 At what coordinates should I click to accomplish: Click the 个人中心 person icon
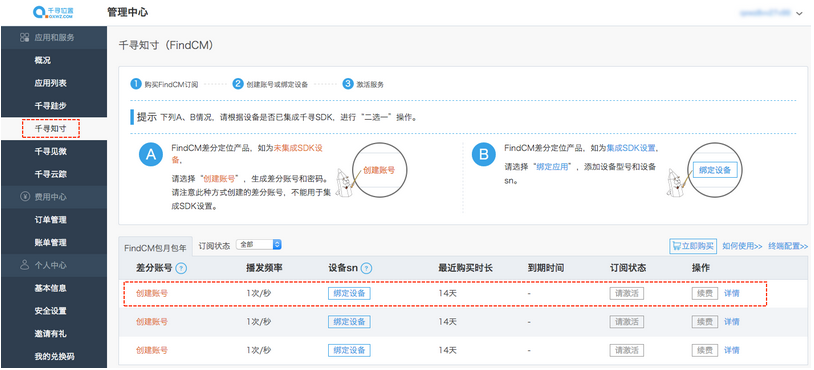pyautogui.click(x=24, y=265)
